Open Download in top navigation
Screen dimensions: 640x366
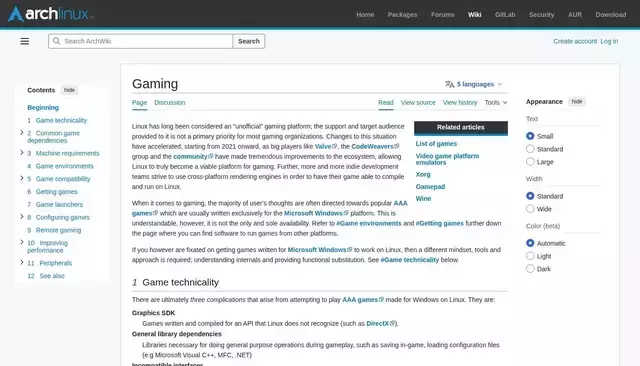[x=611, y=15]
